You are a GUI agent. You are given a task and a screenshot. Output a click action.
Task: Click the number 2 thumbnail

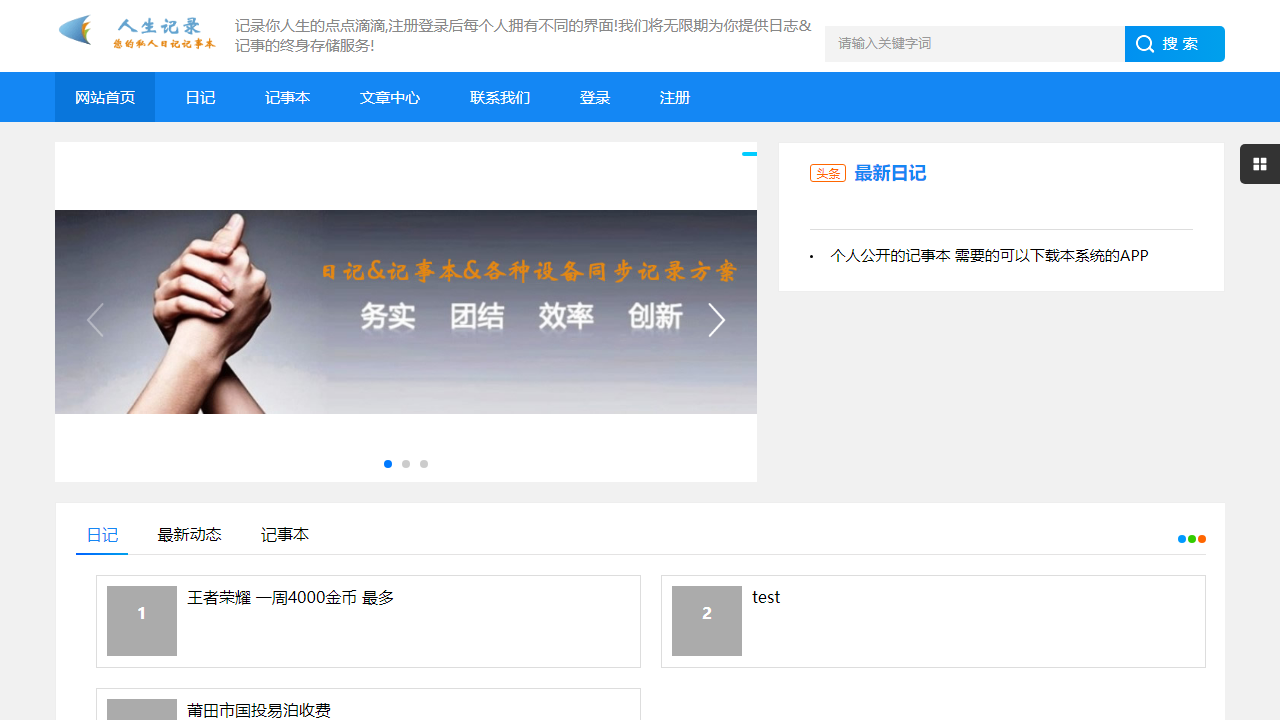pos(707,621)
